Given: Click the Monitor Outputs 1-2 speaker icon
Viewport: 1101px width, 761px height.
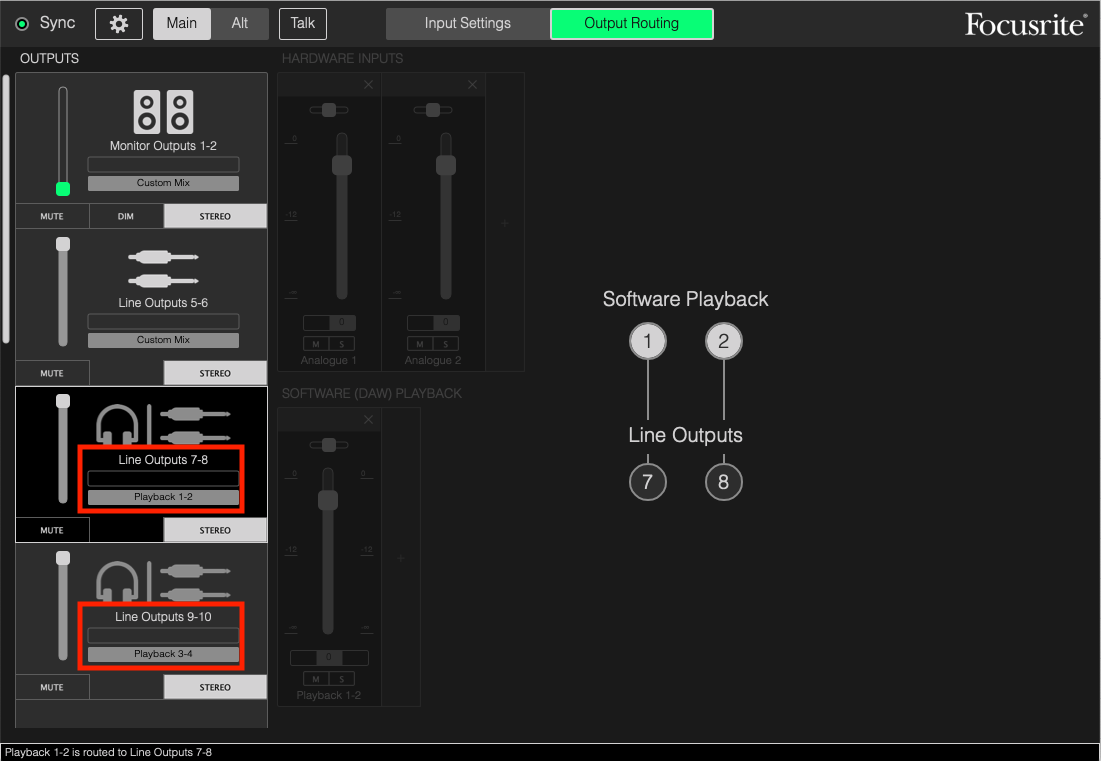Looking at the screenshot, I should [x=163, y=110].
